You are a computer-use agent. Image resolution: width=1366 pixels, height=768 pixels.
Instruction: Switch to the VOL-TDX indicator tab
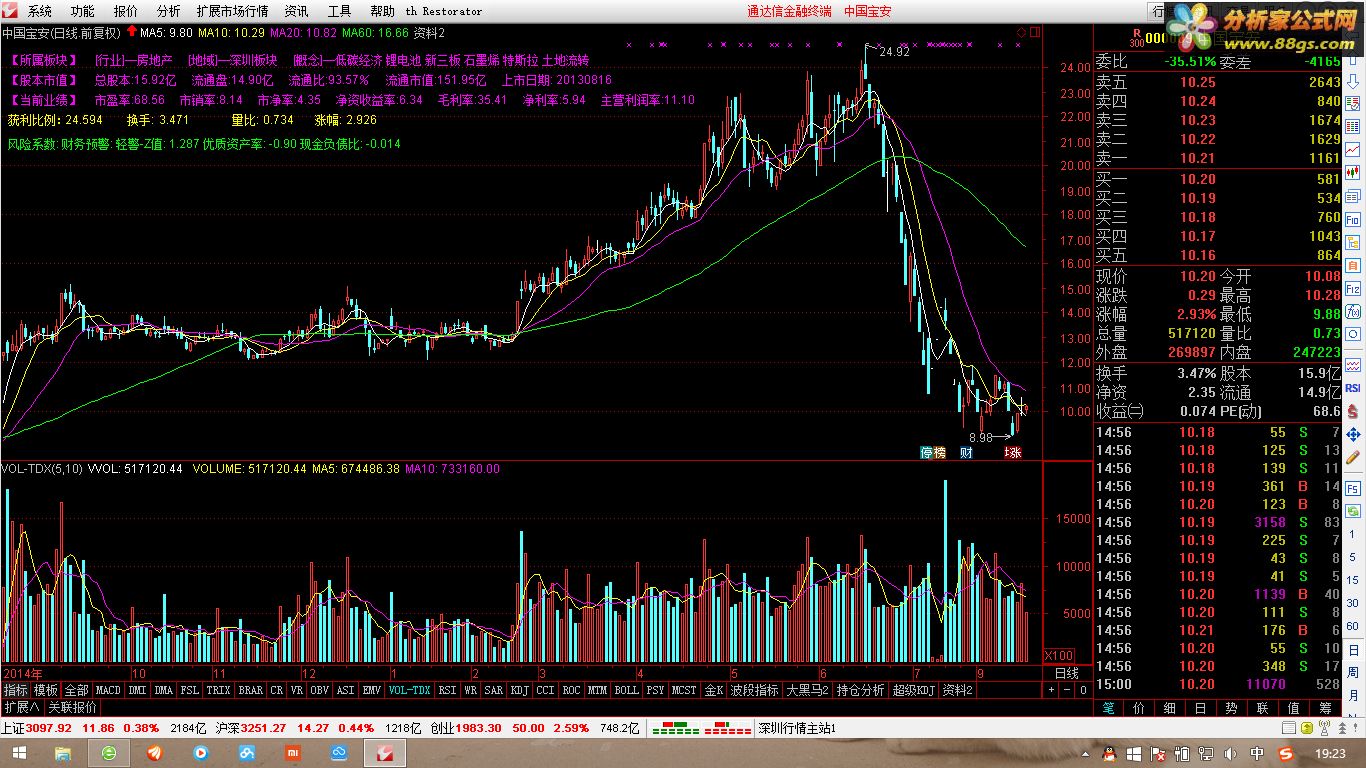point(409,690)
